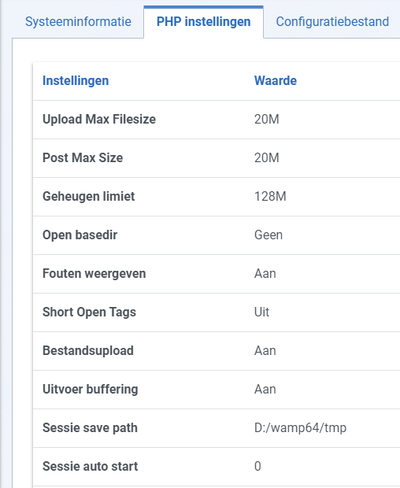The width and height of the screenshot is (400, 488).
Task: Select the Geheugen limiet row label
Action: pyautogui.click(x=89, y=196)
